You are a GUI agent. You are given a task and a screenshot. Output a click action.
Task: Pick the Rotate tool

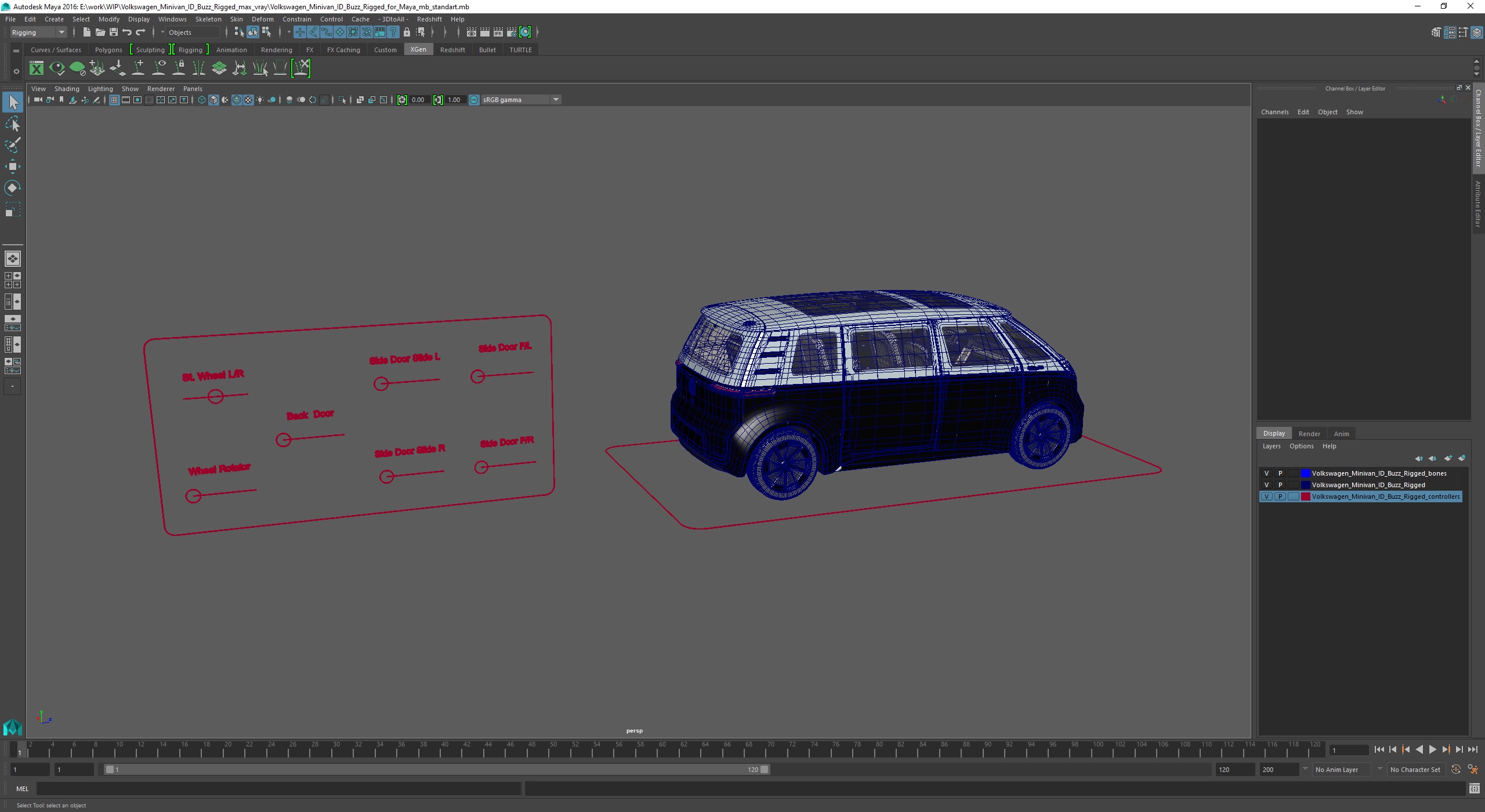12,188
